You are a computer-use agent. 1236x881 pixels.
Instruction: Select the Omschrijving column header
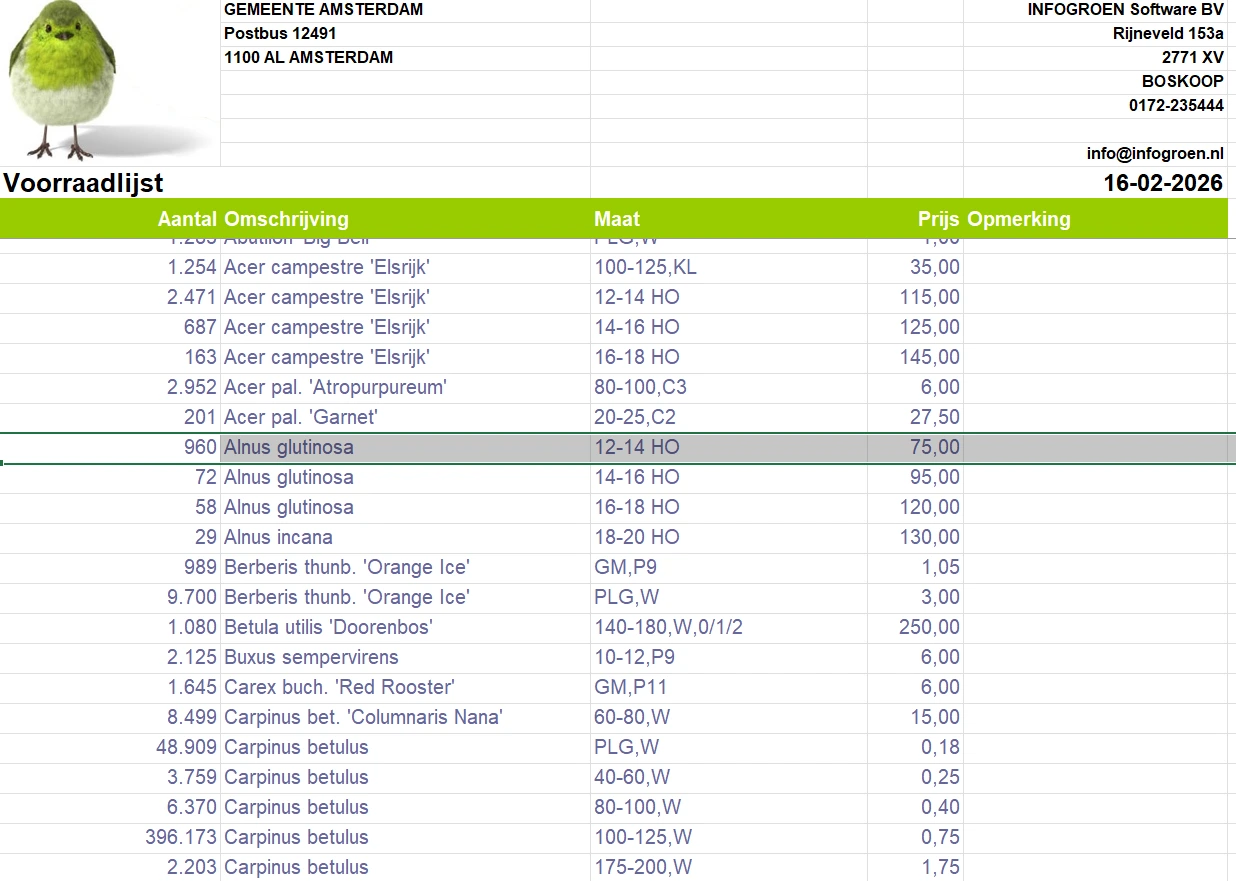click(x=287, y=219)
